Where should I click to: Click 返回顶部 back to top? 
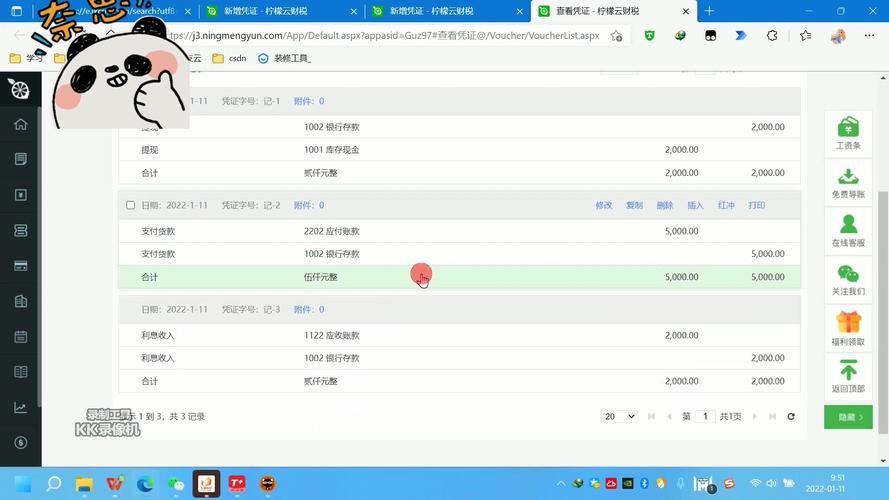pos(848,376)
